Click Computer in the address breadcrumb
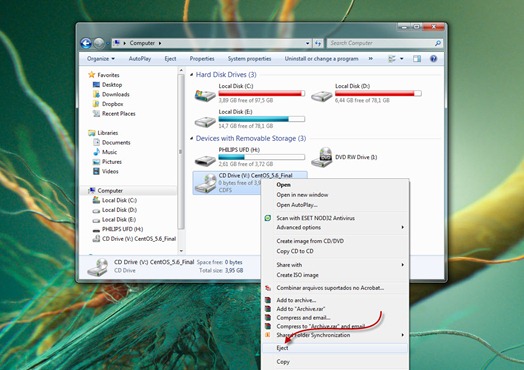This screenshot has width=524, height=370. pos(142,43)
